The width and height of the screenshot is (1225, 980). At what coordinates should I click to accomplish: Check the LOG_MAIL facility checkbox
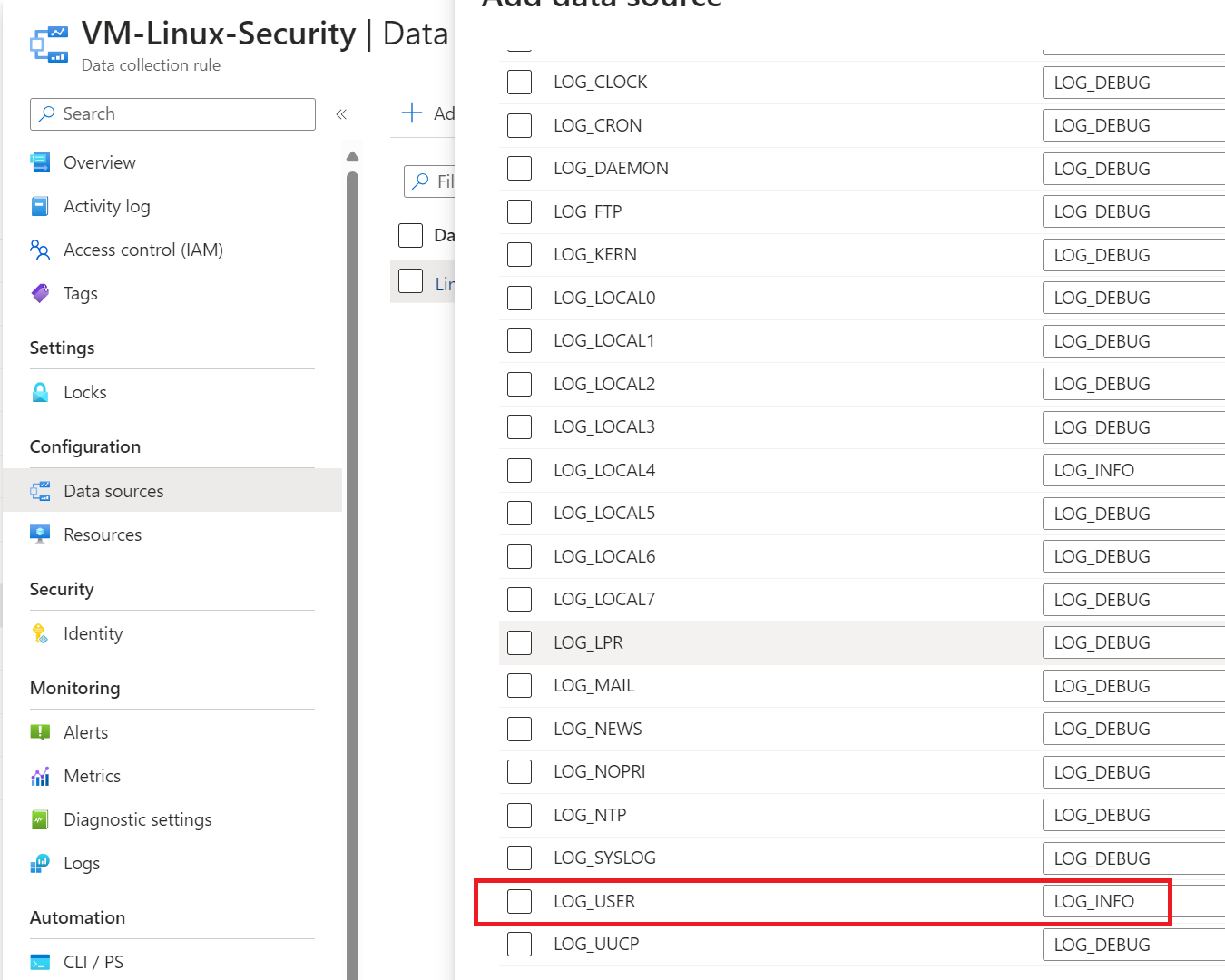(519, 685)
